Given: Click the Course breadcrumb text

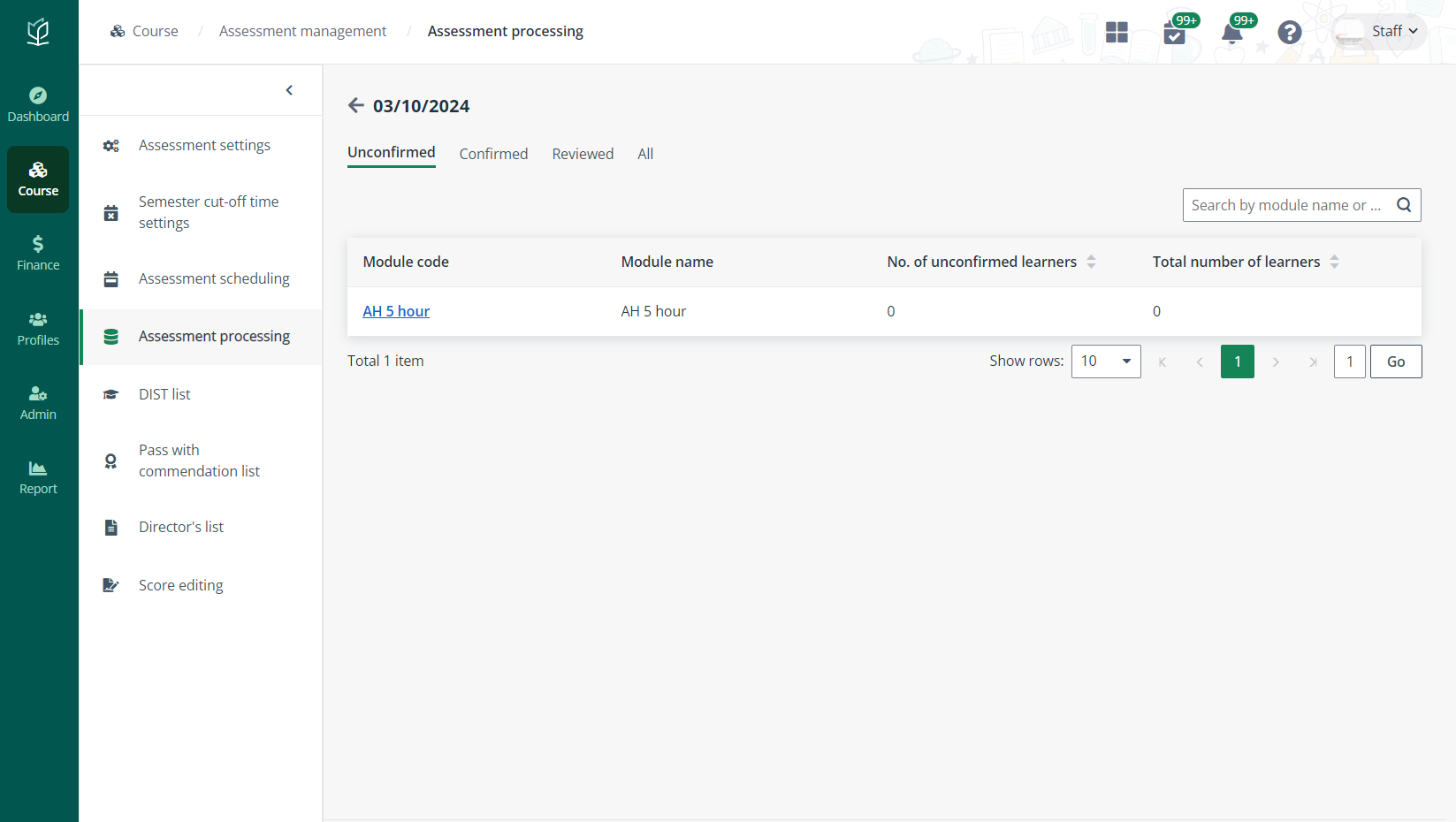Looking at the screenshot, I should [x=156, y=31].
